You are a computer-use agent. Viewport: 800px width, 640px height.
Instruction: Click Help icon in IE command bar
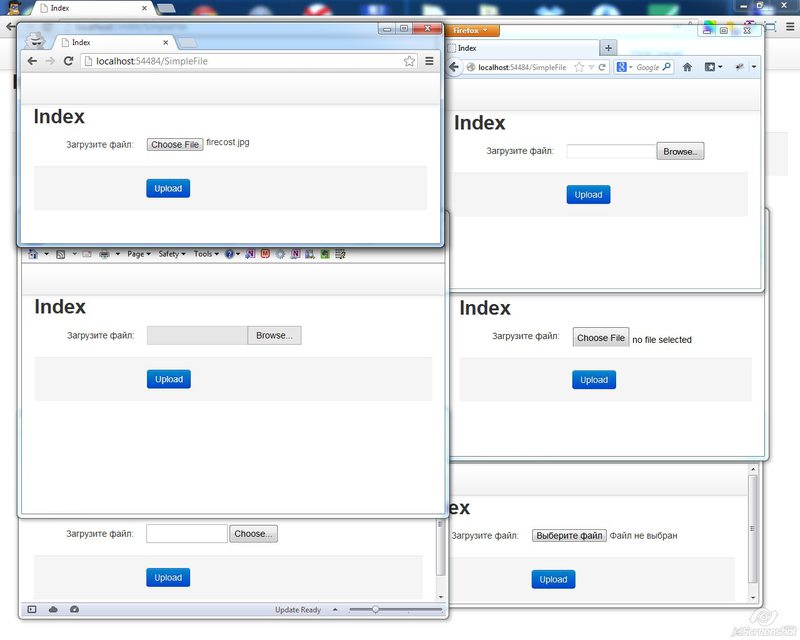pyautogui.click(x=230, y=254)
